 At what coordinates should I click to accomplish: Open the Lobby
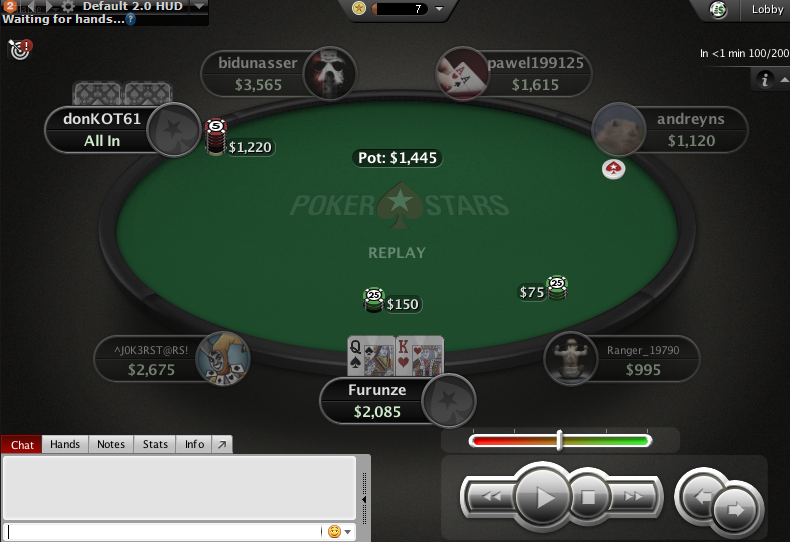[767, 9]
